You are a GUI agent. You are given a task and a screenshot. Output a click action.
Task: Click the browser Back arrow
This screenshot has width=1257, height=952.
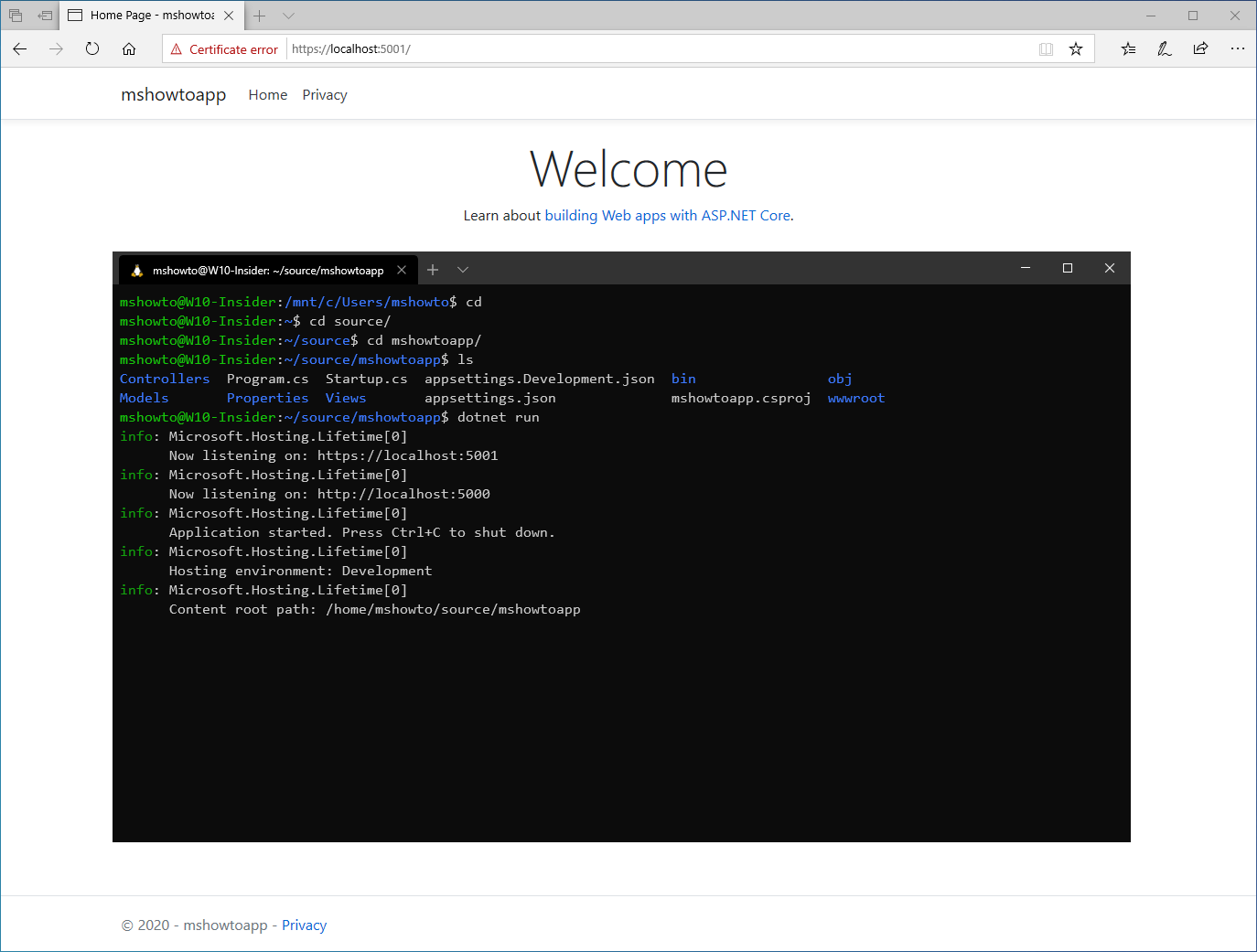(x=20, y=48)
